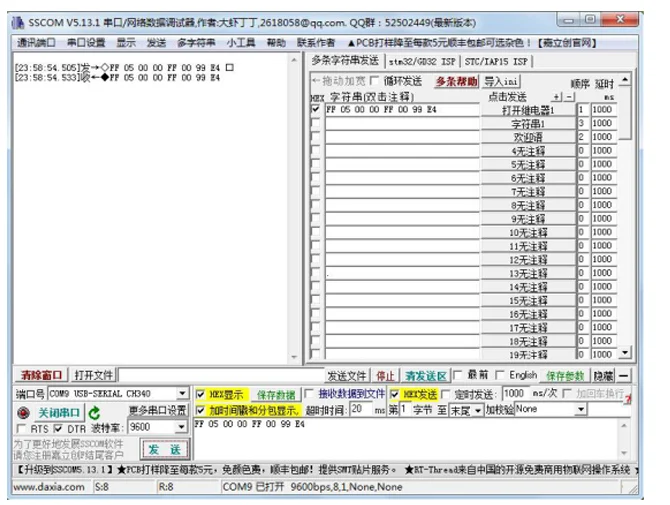Open the 加校验 None checksum dropdown

coord(581,409)
